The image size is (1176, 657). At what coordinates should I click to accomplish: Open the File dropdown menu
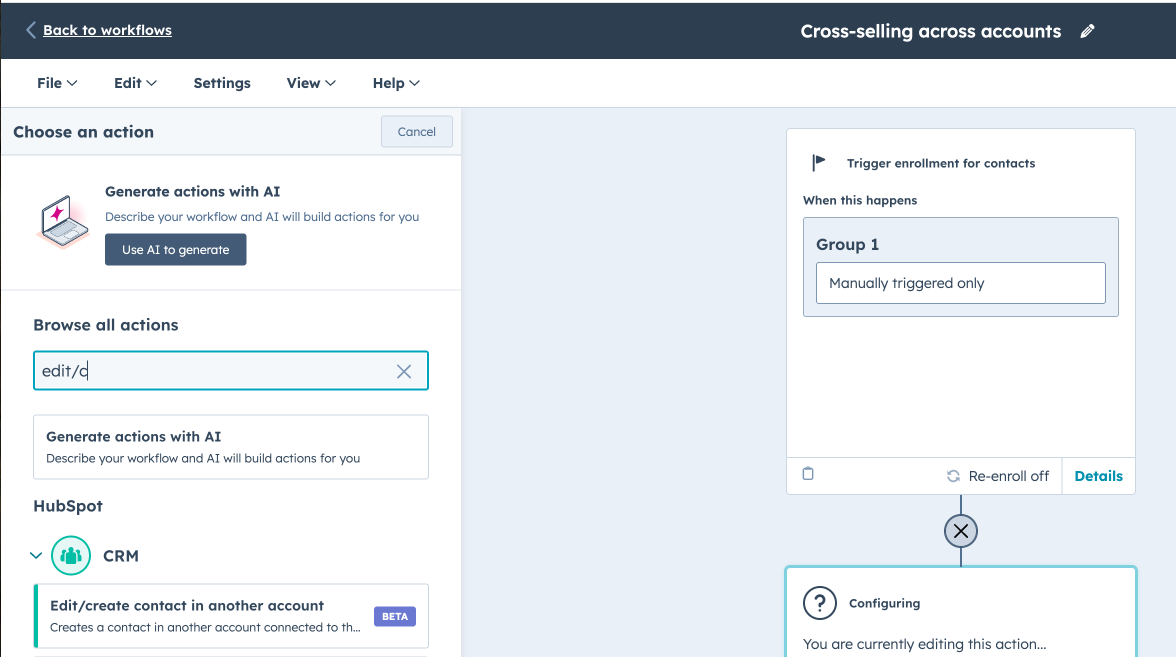click(x=57, y=83)
